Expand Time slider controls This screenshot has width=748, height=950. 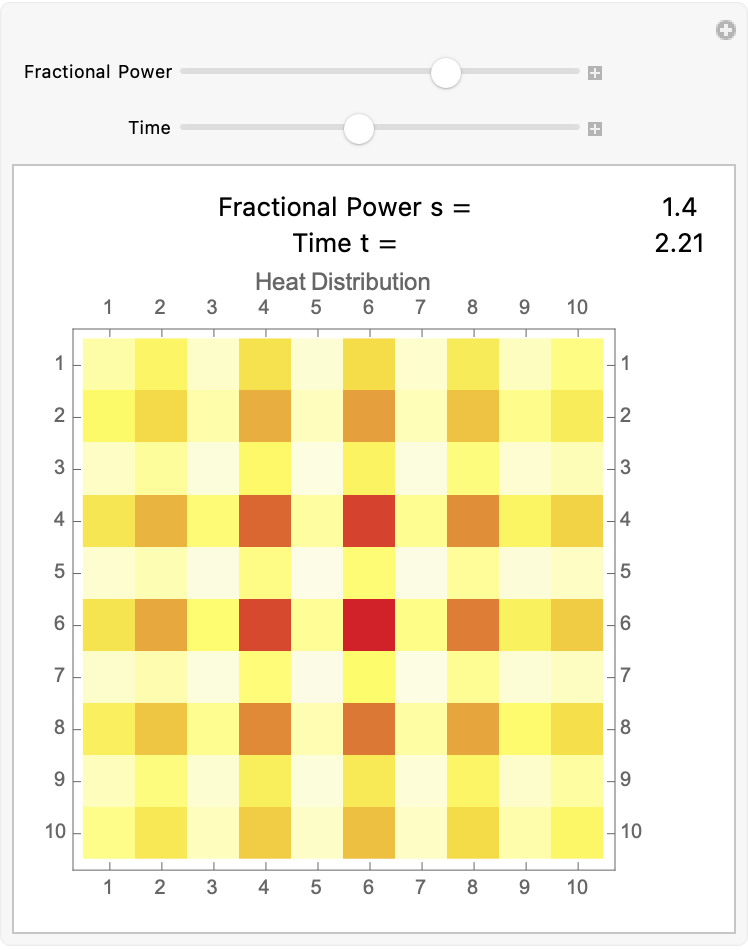[595, 129]
